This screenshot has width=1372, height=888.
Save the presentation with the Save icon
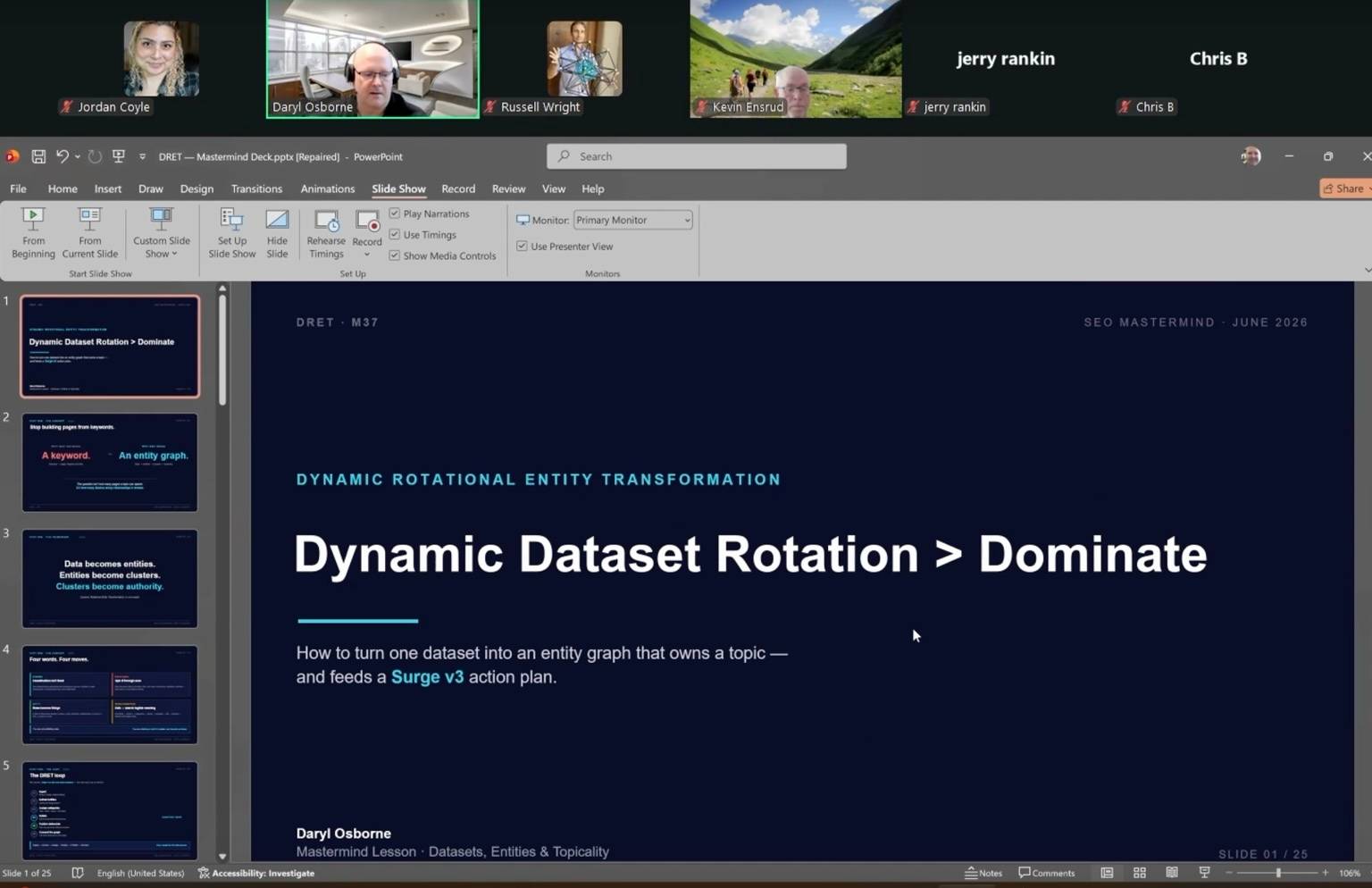click(38, 156)
